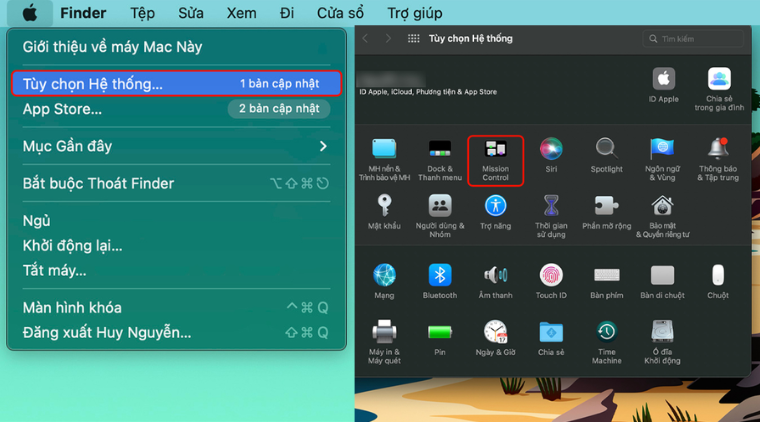Screen dimensions: 760x422
Task: Open ID Apple preferences
Action: click(664, 85)
